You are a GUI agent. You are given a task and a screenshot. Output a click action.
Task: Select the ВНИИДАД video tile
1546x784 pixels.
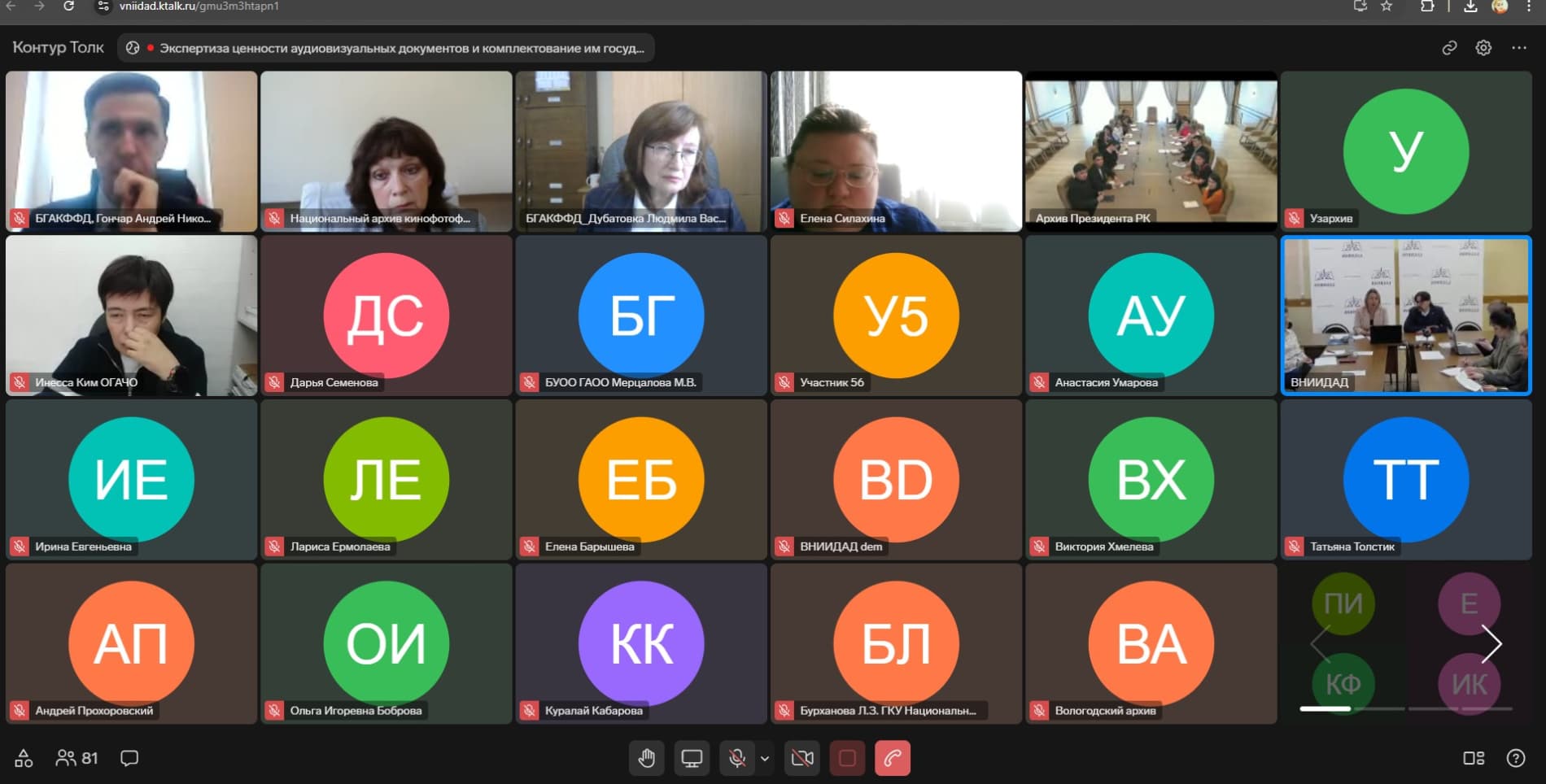coord(1405,315)
